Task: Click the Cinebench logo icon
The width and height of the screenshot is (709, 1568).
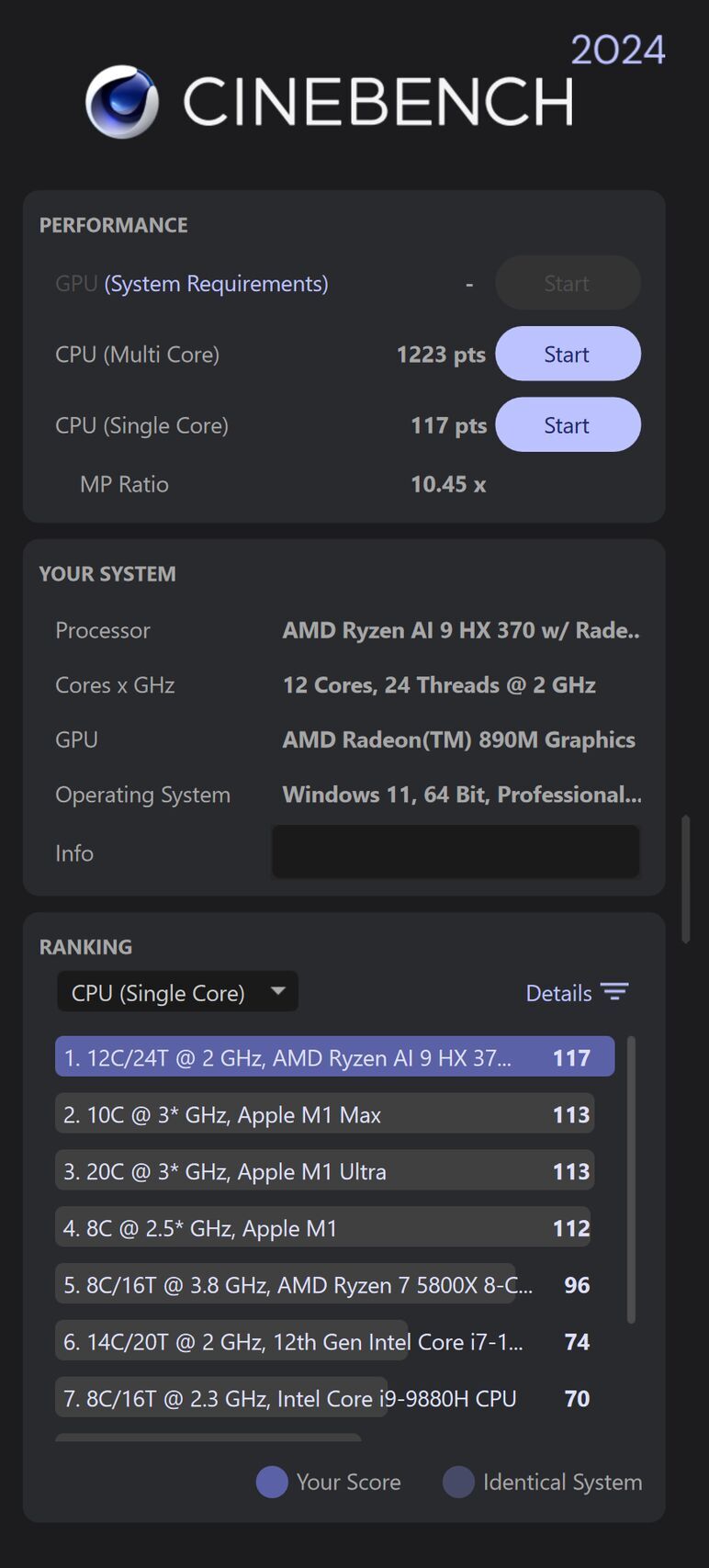Action: pos(124,101)
